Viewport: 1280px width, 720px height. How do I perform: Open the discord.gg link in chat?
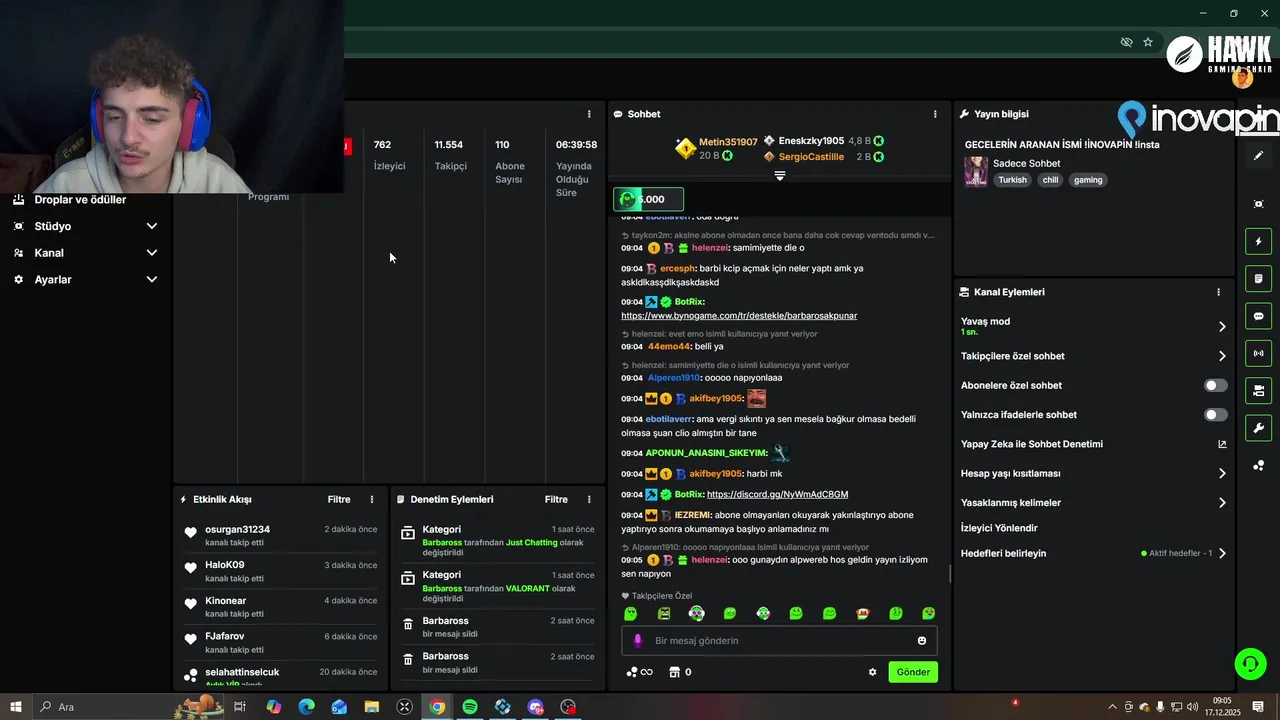[x=777, y=494]
